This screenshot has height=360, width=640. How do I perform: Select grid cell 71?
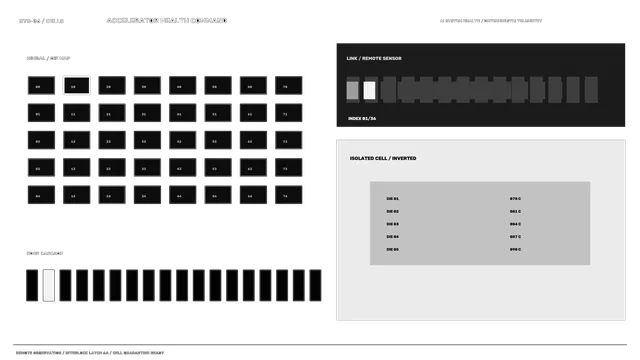pos(289,113)
